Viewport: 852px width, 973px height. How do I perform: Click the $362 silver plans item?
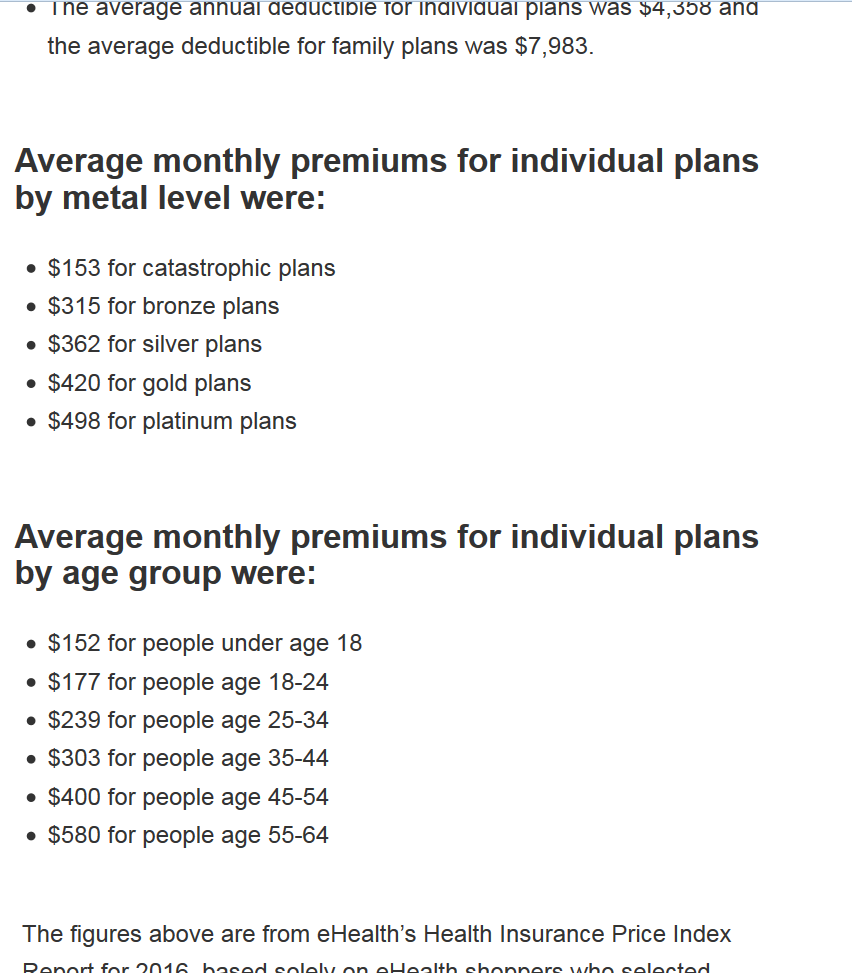point(155,344)
